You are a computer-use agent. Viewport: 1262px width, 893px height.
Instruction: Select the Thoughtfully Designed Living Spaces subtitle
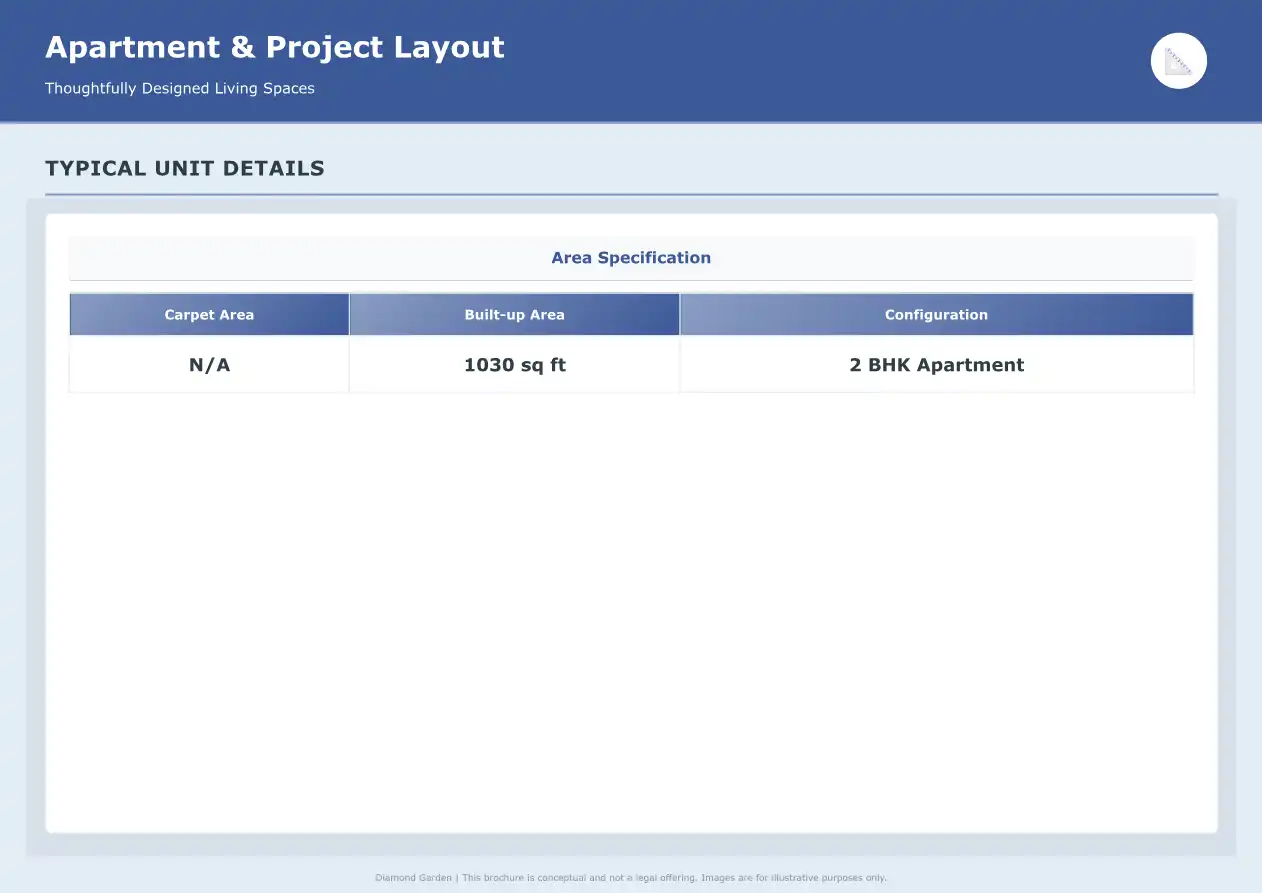(180, 88)
